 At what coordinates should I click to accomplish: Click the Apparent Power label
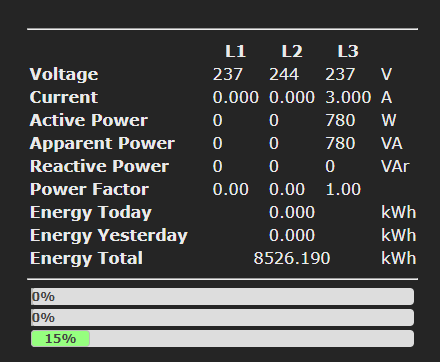(x=102, y=144)
